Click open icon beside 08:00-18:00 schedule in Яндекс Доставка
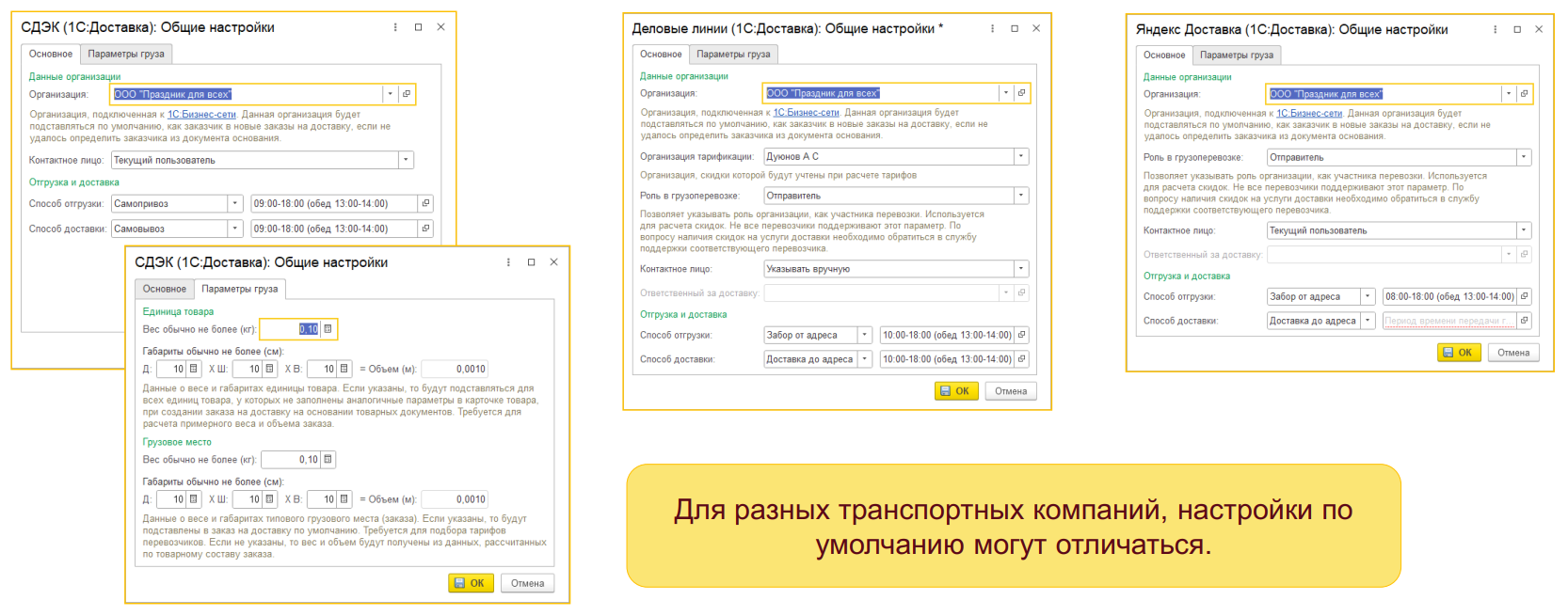The image size is (1568, 616). pos(1524,296)
